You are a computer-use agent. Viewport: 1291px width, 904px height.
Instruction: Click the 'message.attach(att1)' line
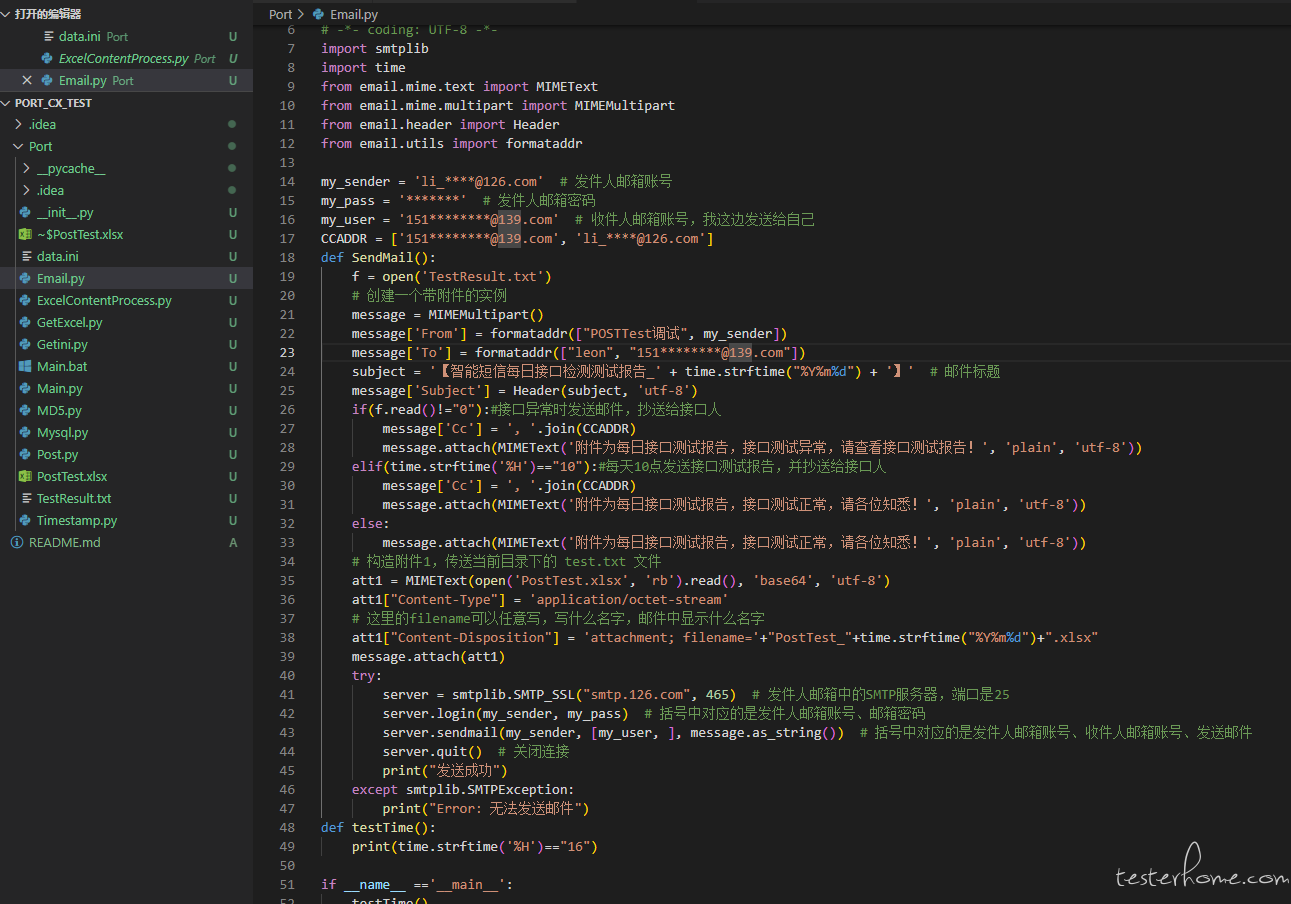coord(428,657)
